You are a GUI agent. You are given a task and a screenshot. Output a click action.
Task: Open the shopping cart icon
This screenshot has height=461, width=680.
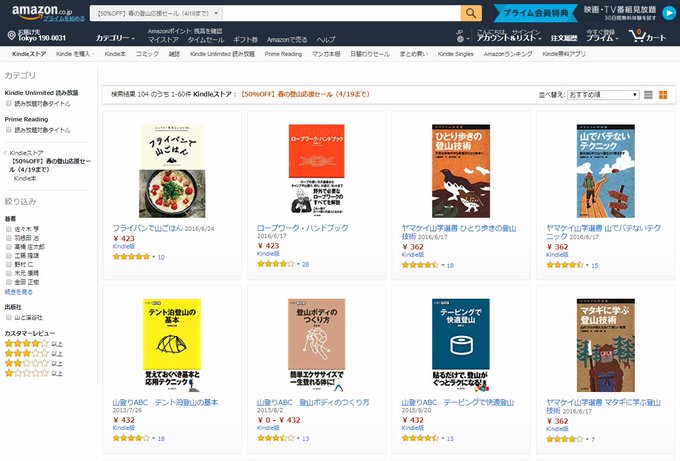point(637,36)
